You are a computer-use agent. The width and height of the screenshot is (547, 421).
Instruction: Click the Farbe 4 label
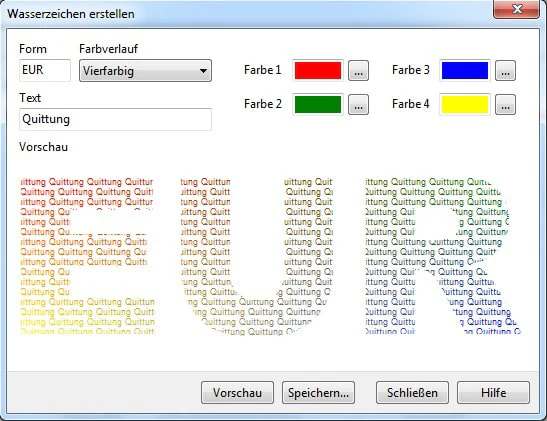click(411, 104)
